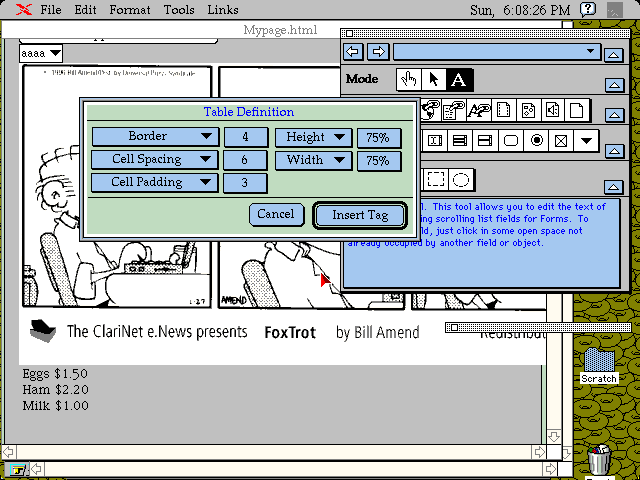This screenshot has width=640, height=480.
Task: Select the arrow pointer mode tool
Action: [433, 80]
